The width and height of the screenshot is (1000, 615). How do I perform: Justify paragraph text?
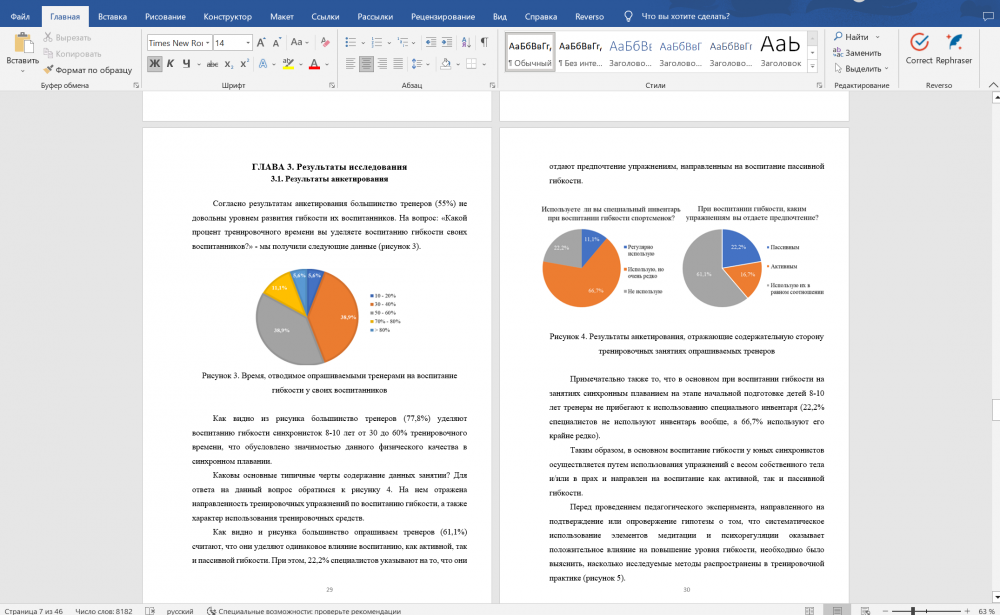398,64
